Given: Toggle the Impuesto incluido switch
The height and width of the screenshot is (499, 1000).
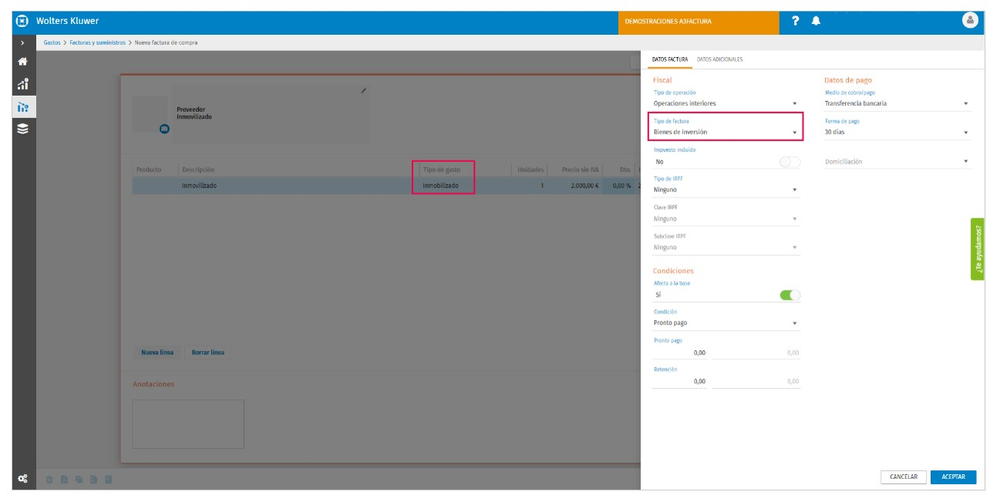Looking at the screenshot, I should pyautogui.click(x=790, y=162).
